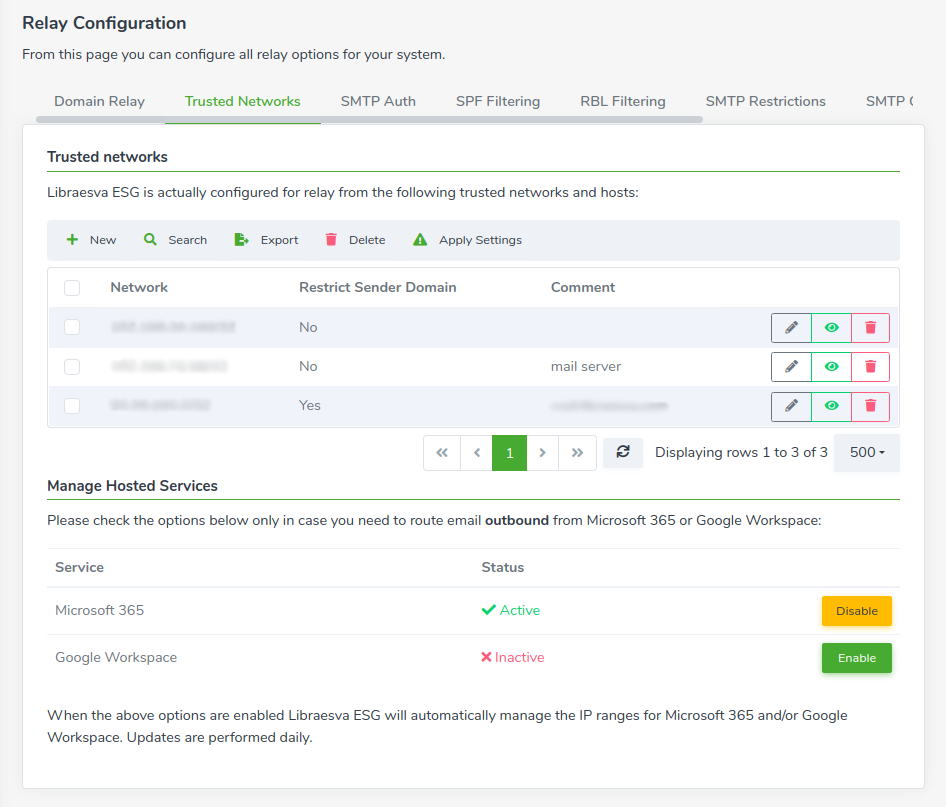Click the Export label in toolbar
946x807 pixels.
point(279,240)
